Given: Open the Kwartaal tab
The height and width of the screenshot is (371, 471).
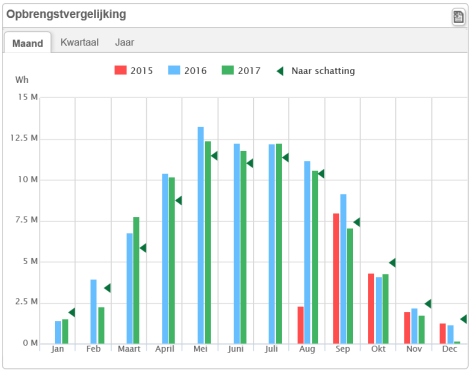Looking at the screenshot, I should click(x=79, y=42).
